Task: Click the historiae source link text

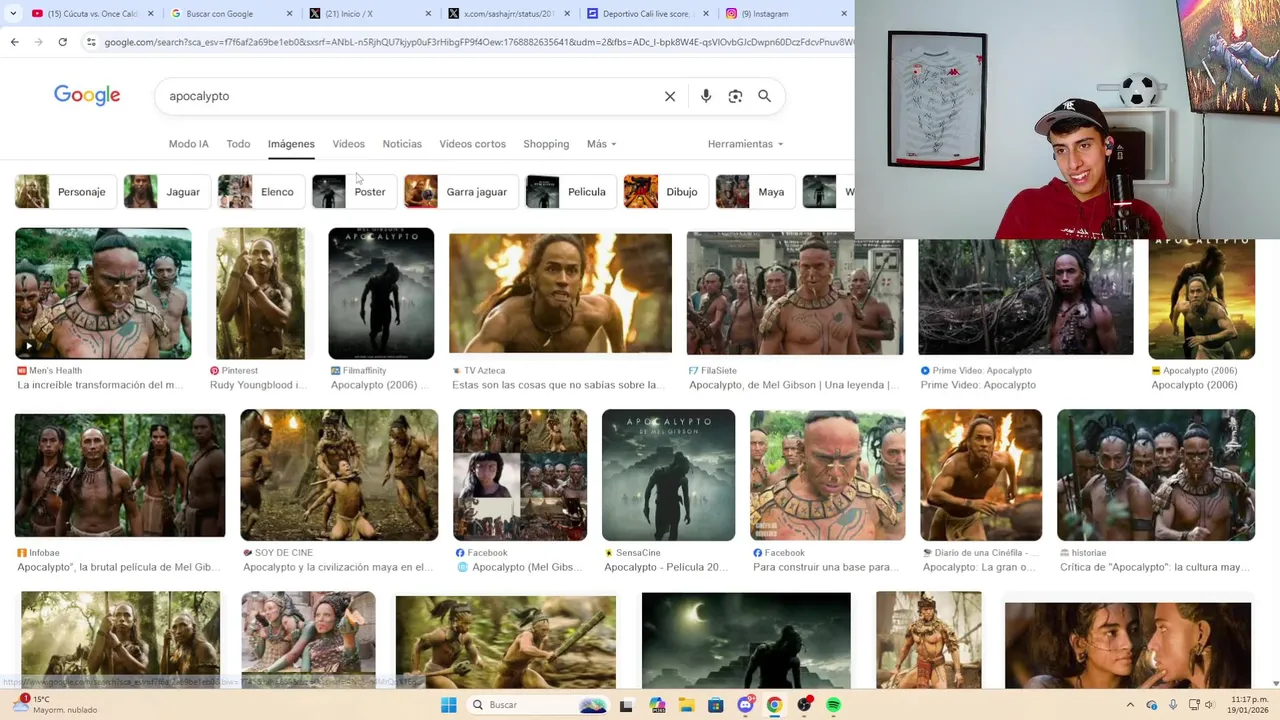Action: click(x=1089, y=553)
